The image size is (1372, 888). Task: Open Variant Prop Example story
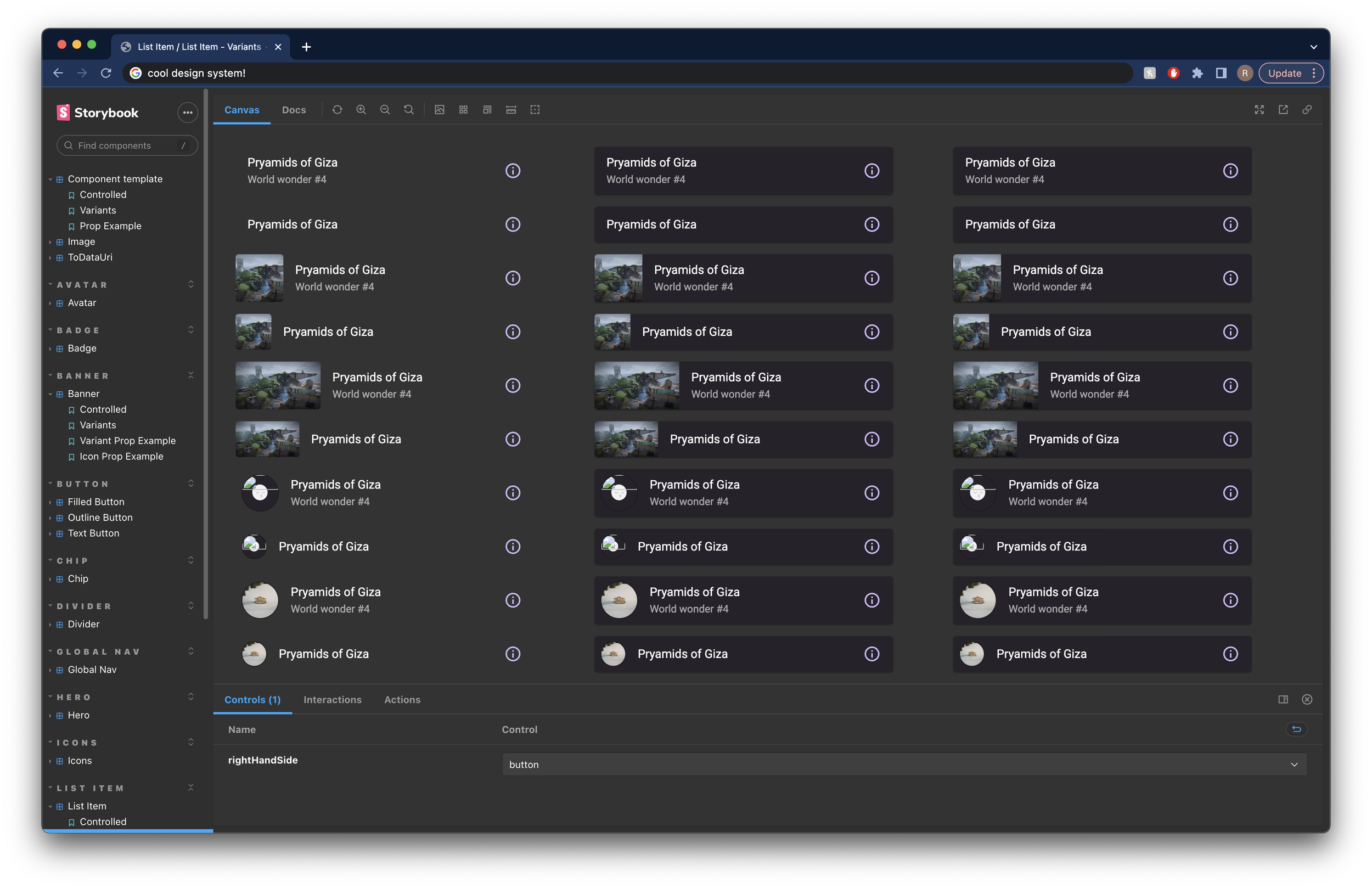click(127, 441)
